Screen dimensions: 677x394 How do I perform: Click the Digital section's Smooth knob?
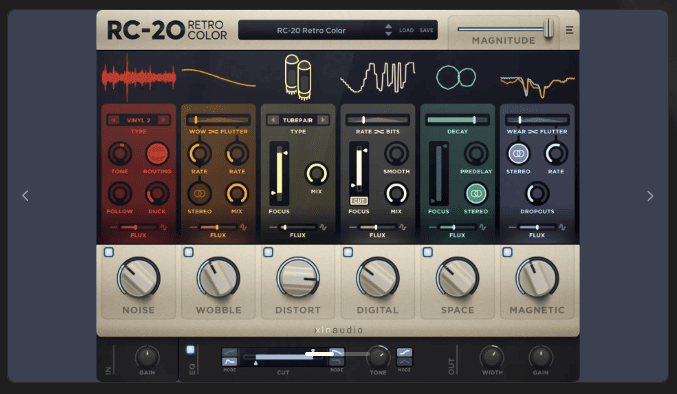[396, 154]
